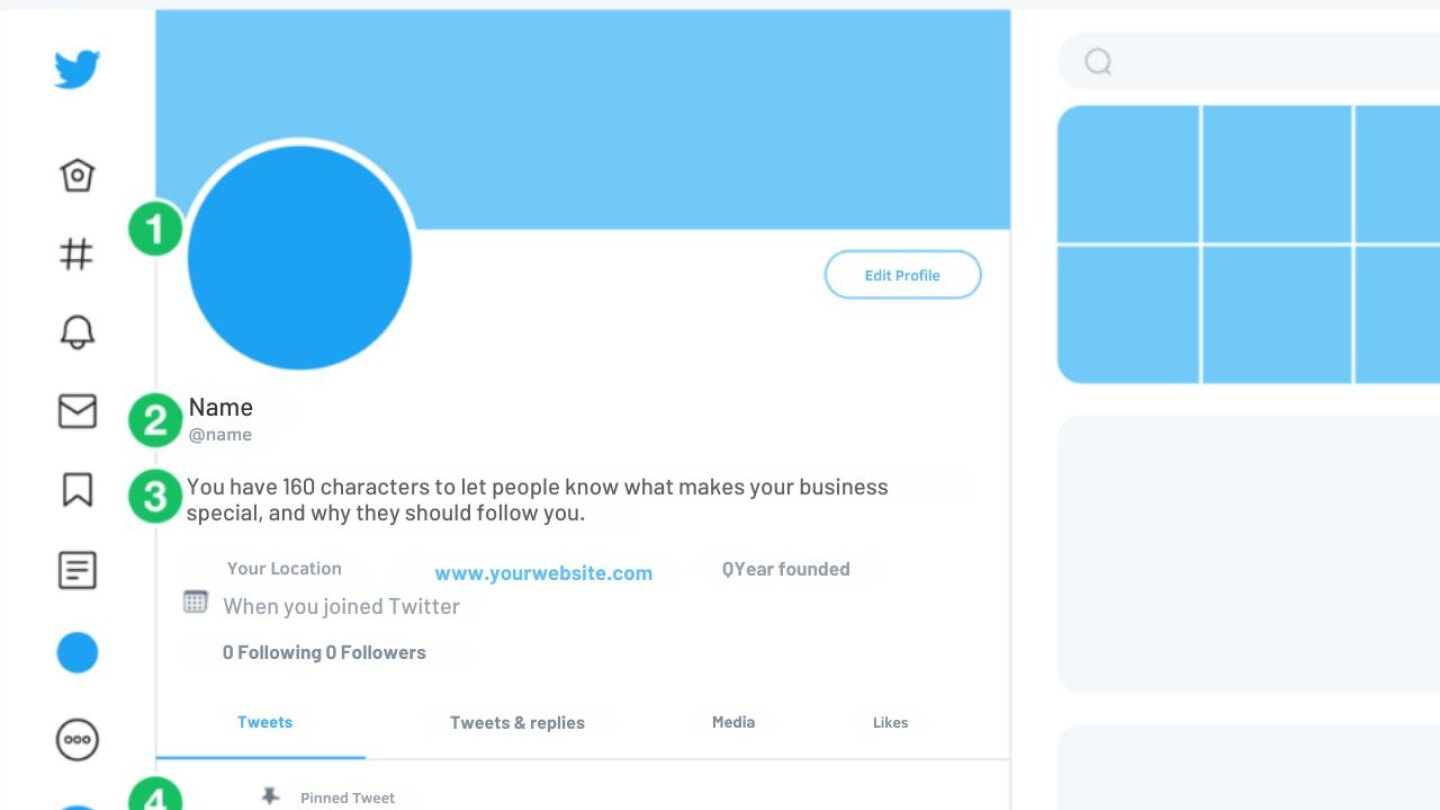The image size is (1440, 810).
Task: Open the Likes tab
Action: 890,722
